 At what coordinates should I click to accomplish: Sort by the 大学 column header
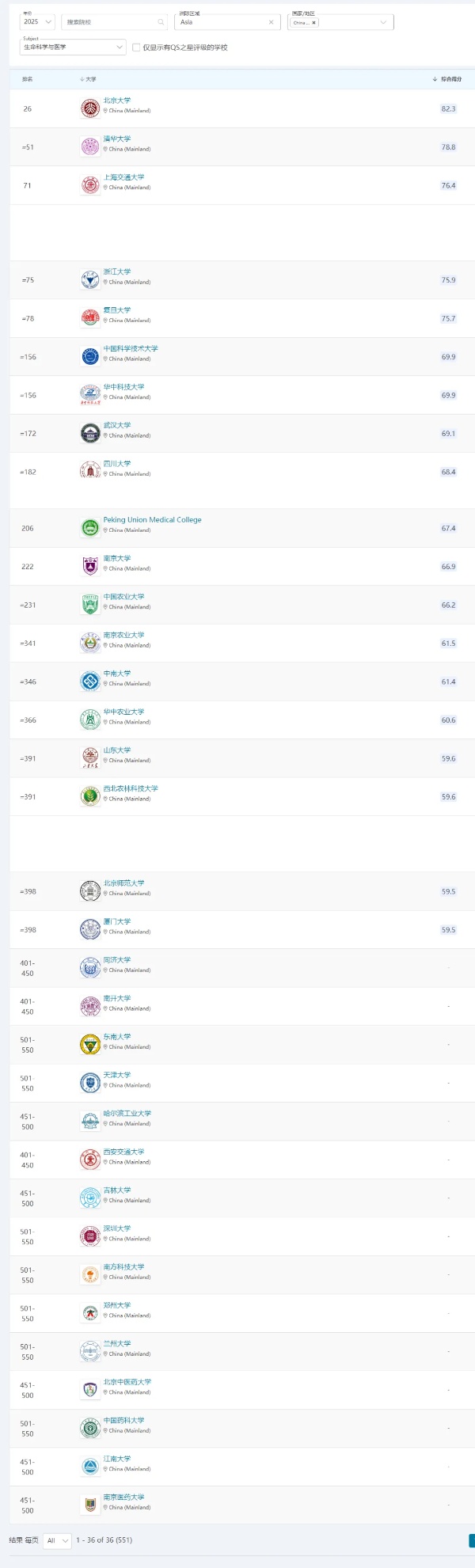pyautogui.click(x=89, y=79)
